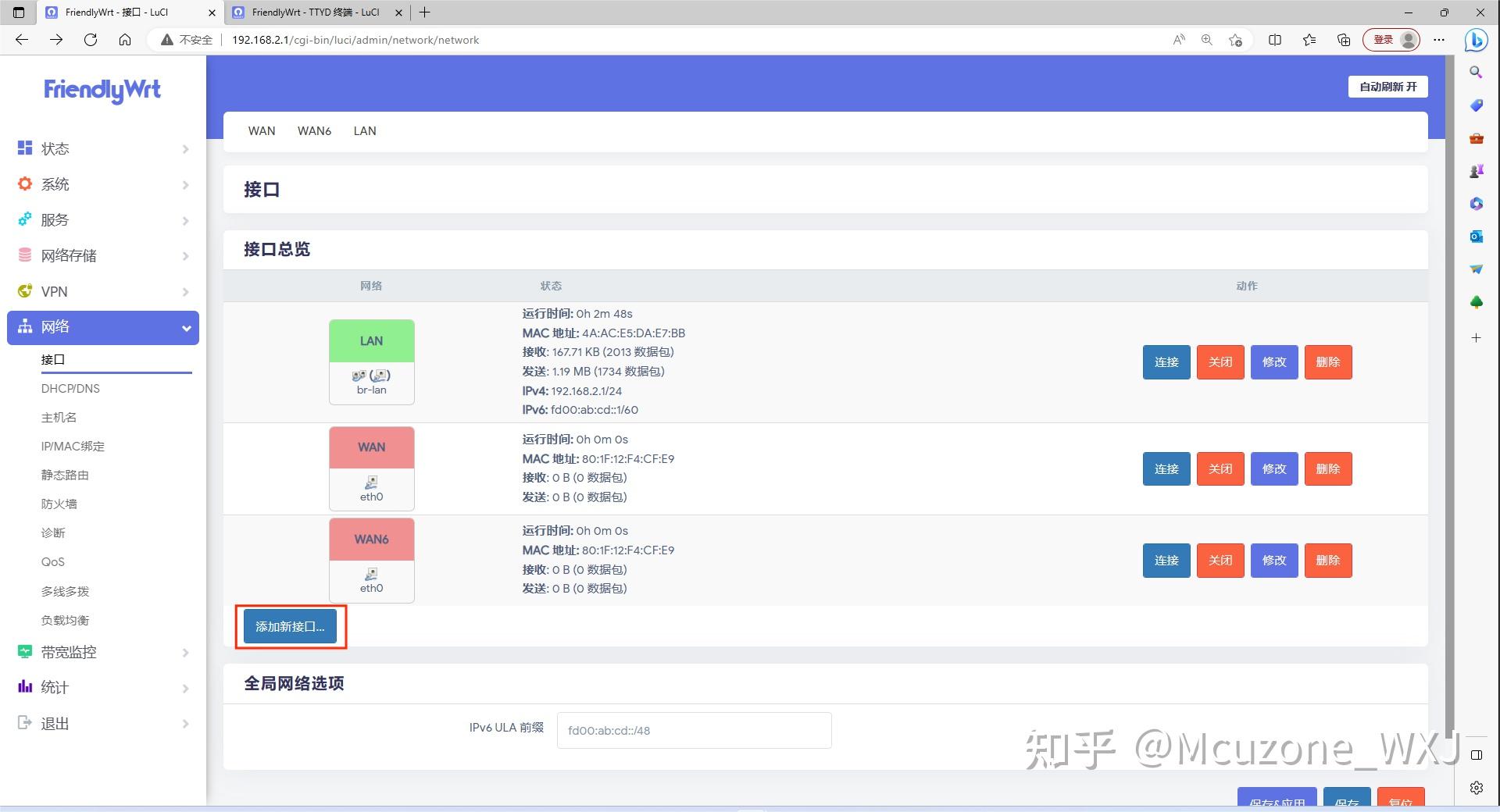Image resolution: width=1500 pixels, height=812 pixels.
Task: Click the 退出 logout icon
Action: [x=23, y=723]
